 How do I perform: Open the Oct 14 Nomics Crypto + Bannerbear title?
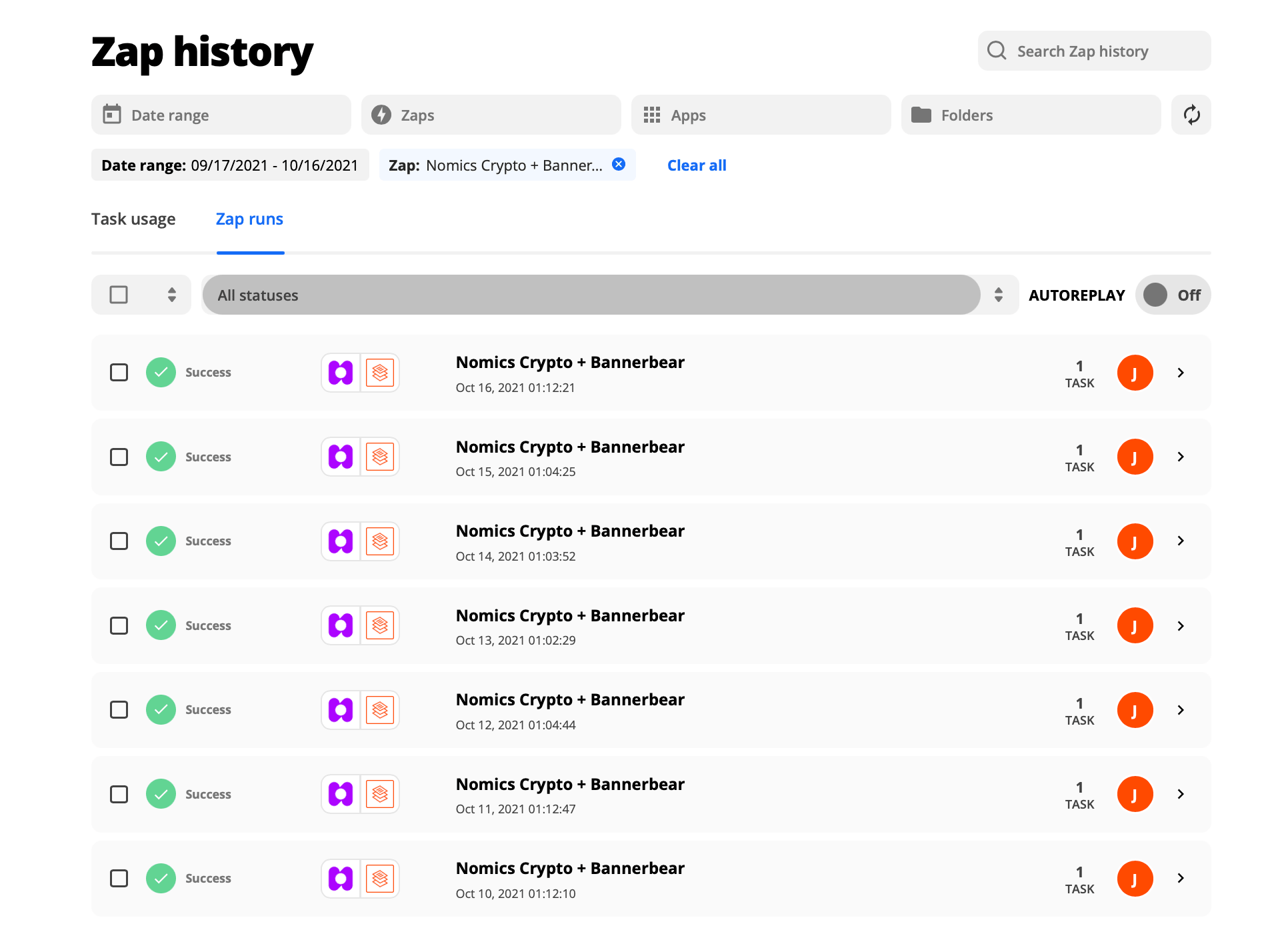pyautogui.click(x=570, y=531)
